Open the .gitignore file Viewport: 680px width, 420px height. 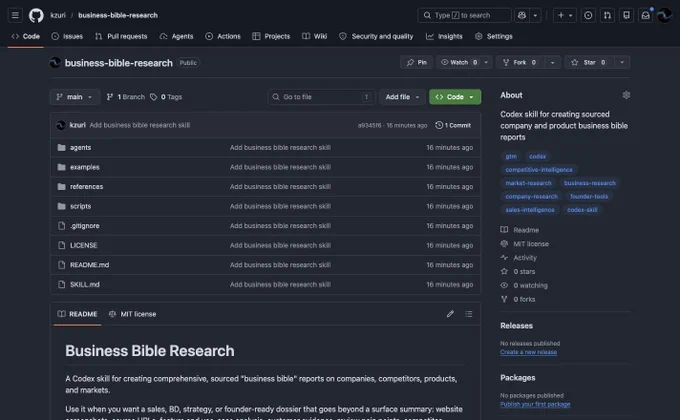[x=85, y=226]
